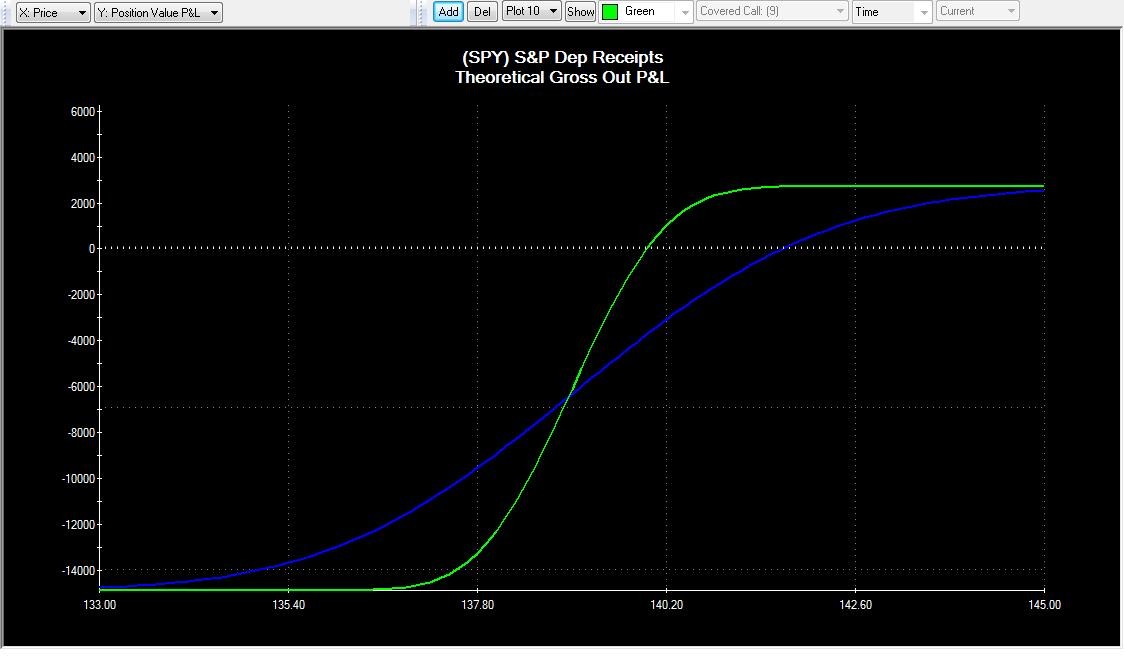Click the 140.20 x-axis label
Viewport: 1124px width, 663px height.
coord(667,605)
